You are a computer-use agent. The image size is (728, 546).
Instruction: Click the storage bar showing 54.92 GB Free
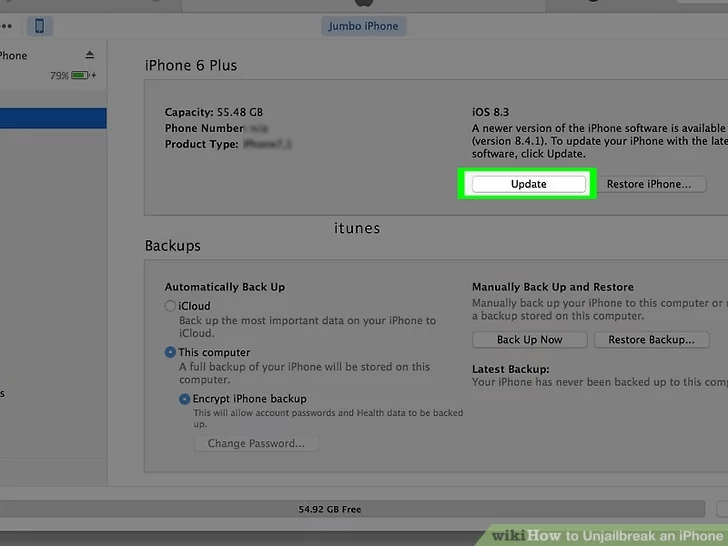pyautogui.click(x=330, y=510)
